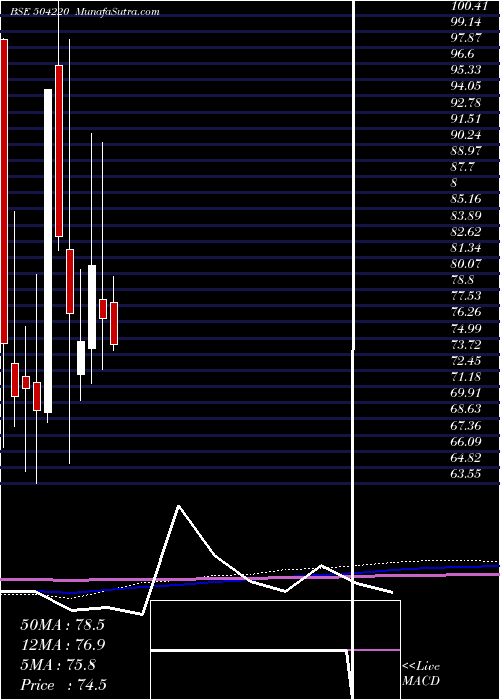Click the 95.33 price axis label
This screenshot has height=700, width=500.
point(466,70)
